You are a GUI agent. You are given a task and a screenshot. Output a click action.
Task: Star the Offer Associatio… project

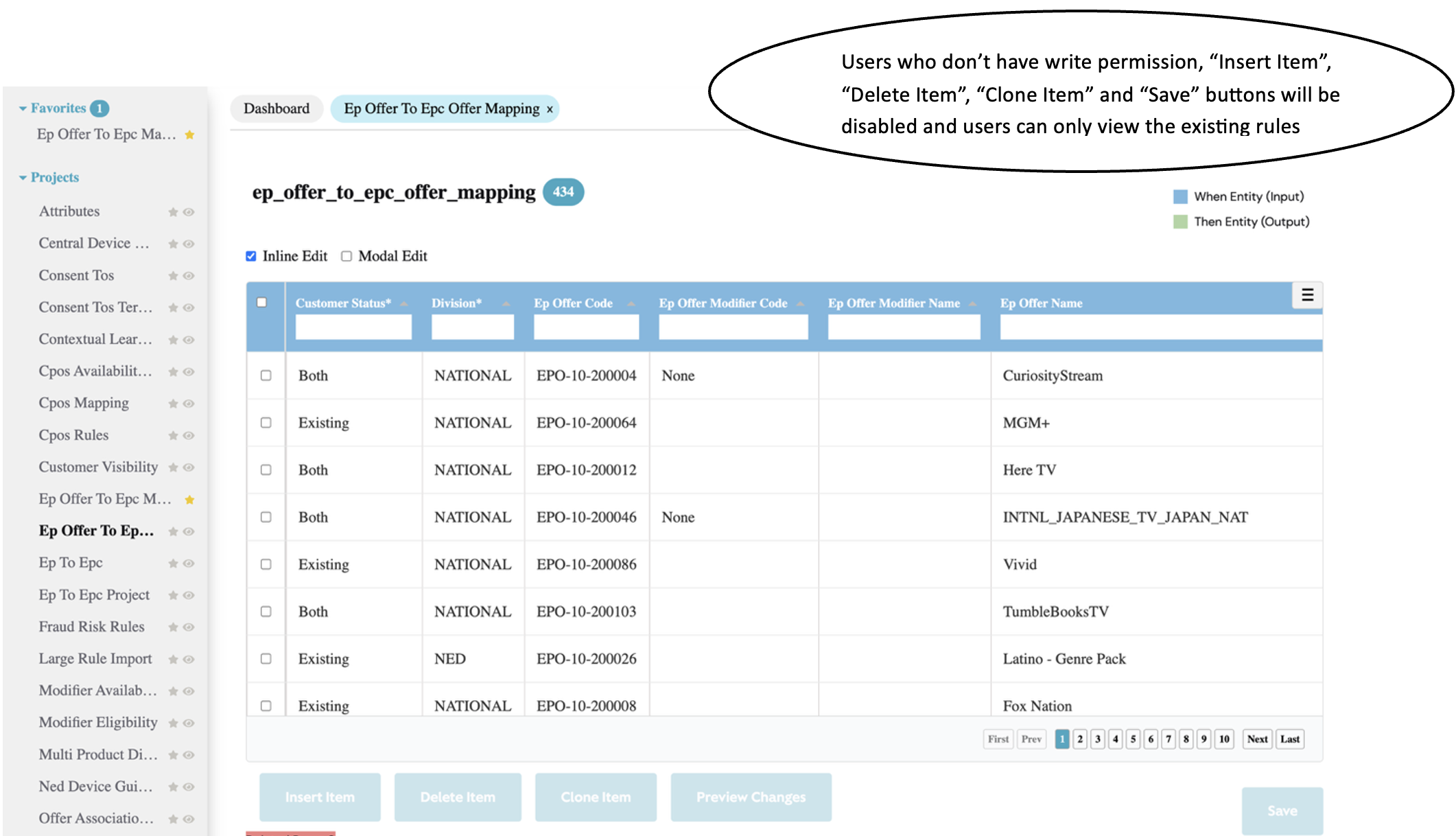pos(173,819)
